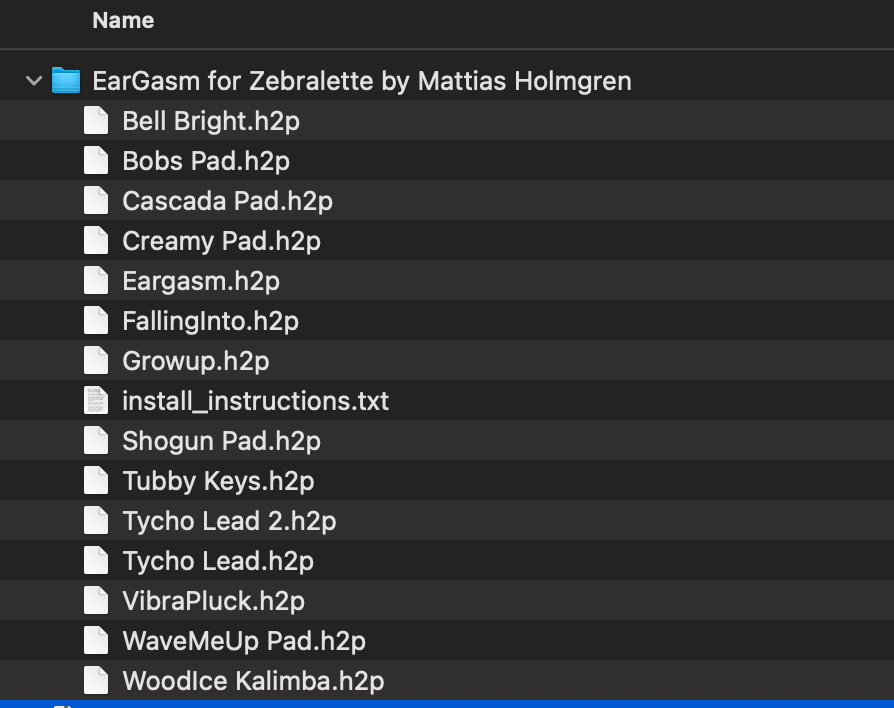Click the FallingInto.h2p document icon

pos(95,321)
